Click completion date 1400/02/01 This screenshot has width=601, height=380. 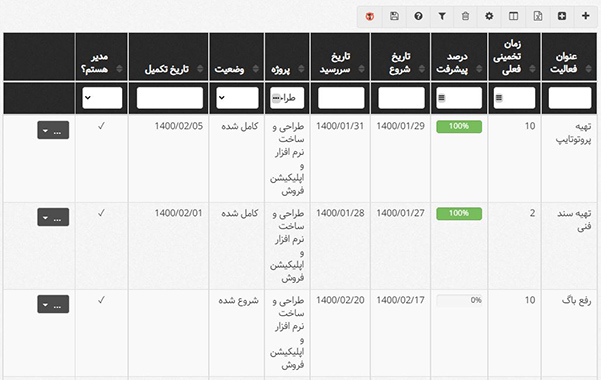tap(178, 213)
